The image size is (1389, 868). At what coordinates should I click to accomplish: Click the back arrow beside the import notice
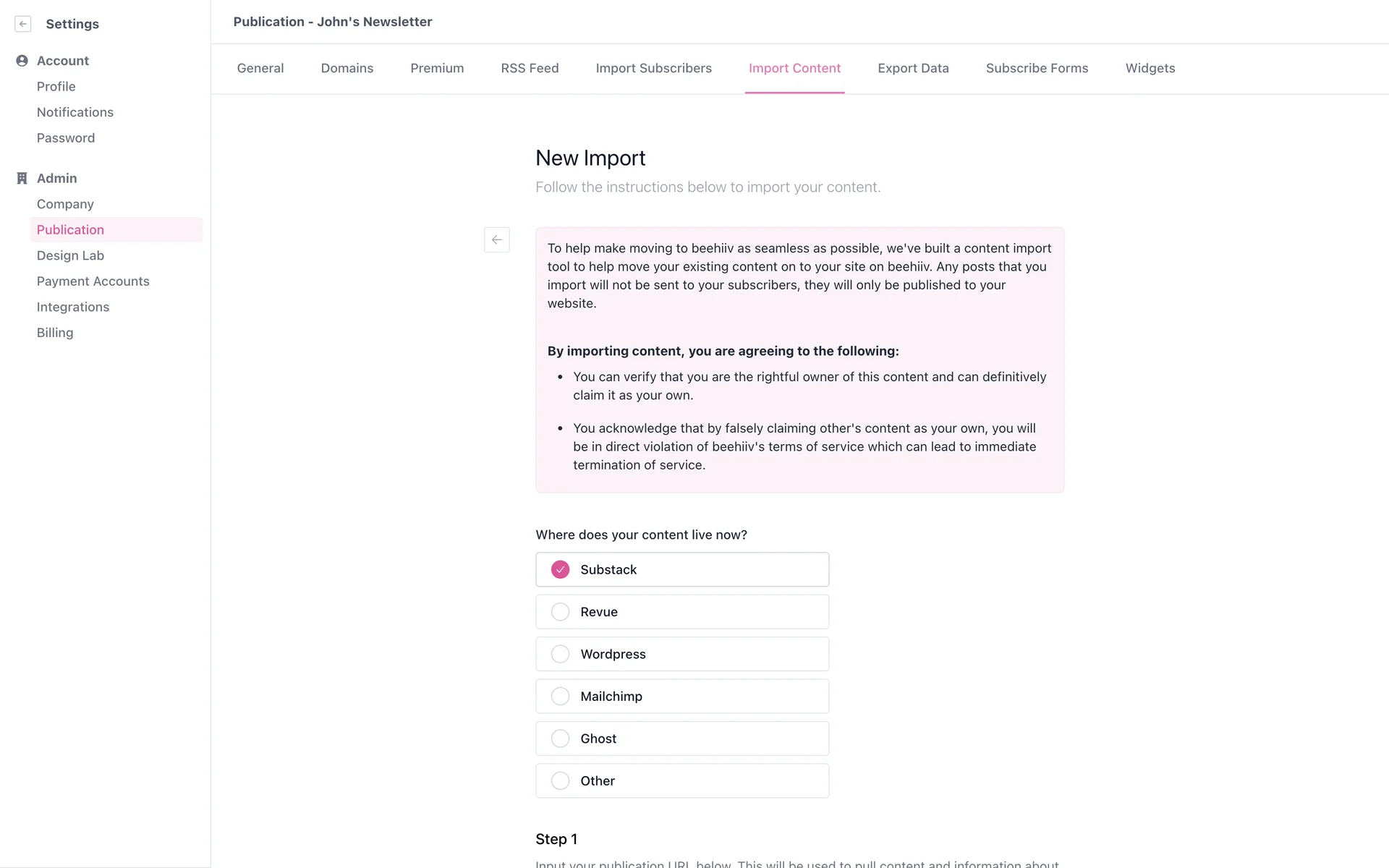[x=497, y=239]
